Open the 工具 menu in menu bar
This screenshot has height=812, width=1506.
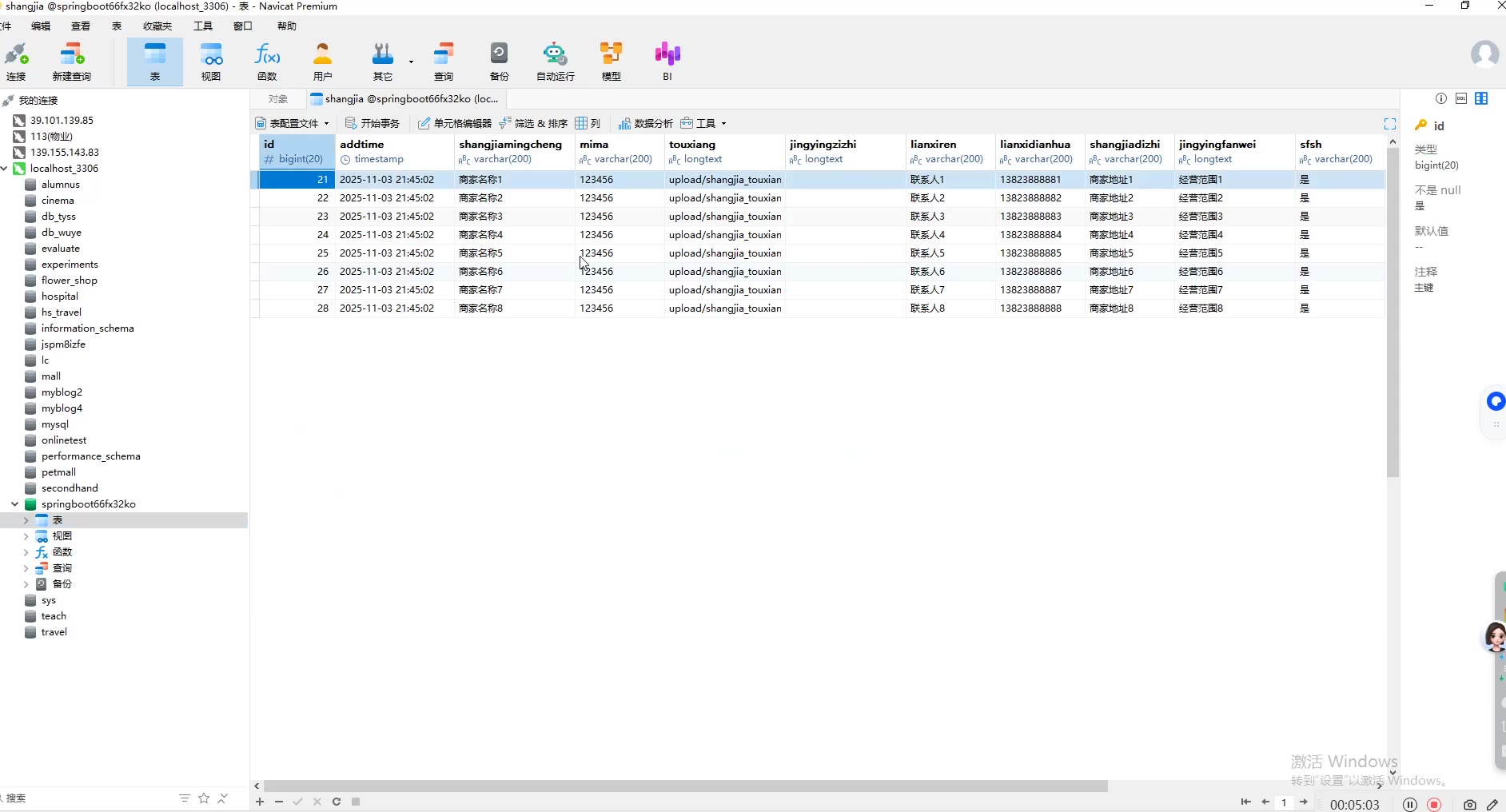tap(203, 26)
